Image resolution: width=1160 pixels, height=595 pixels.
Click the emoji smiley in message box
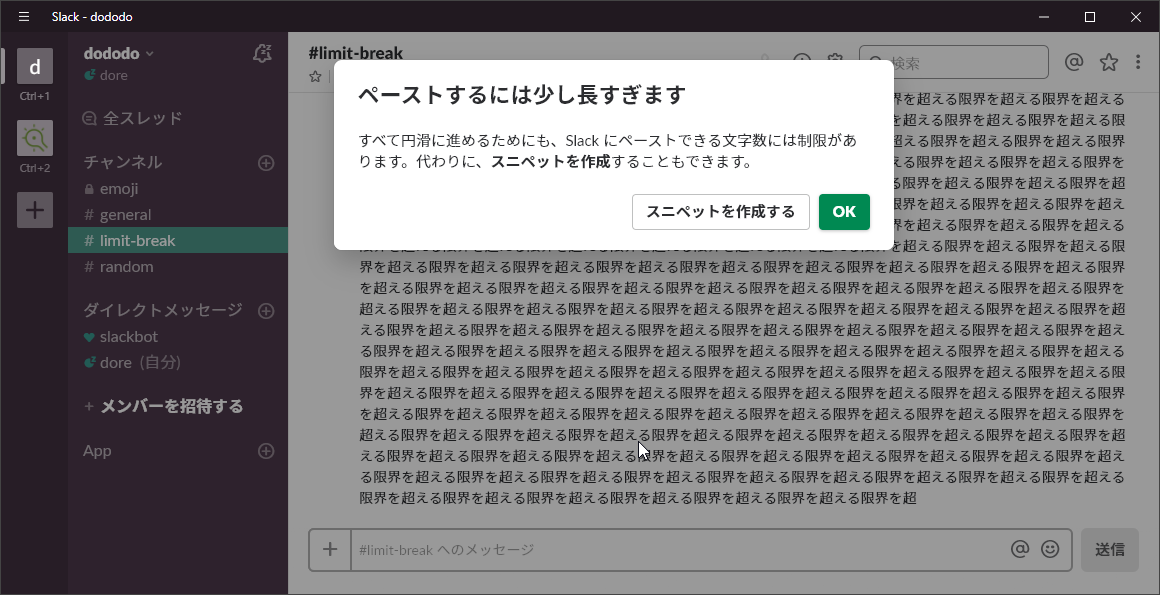pos(1050,549)
